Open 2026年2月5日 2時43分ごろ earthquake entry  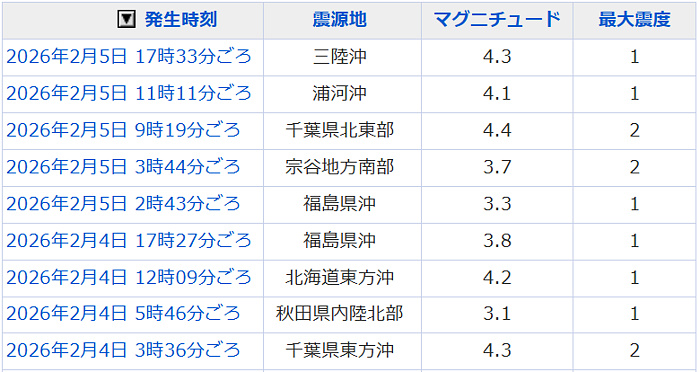[123, 204]
